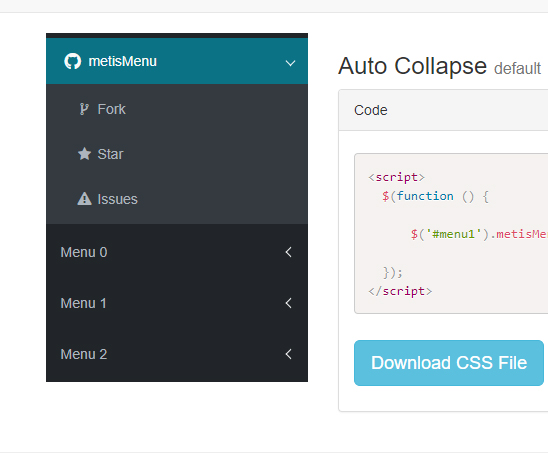Click the Star icon in submenu
This screenshot has width=548, height=456.
pos(84,154)
